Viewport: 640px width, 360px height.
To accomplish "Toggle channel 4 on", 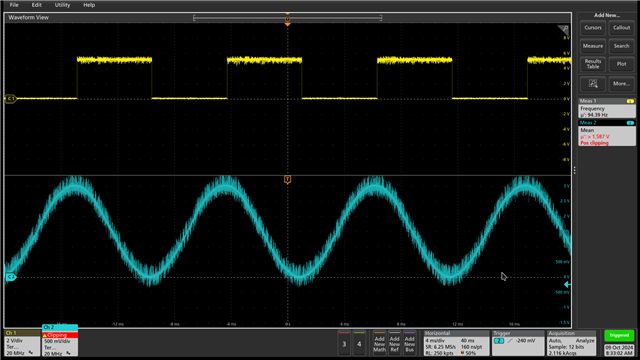I will click(359, 343).
